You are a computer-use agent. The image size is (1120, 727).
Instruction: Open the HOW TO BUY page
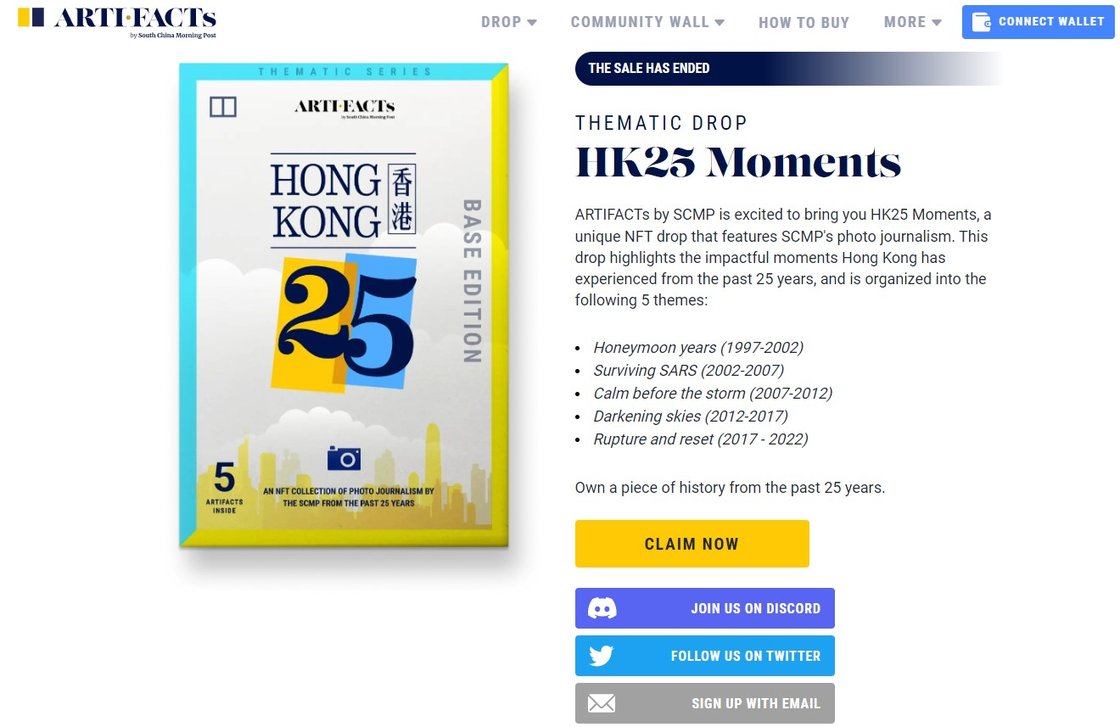point(804,23)
